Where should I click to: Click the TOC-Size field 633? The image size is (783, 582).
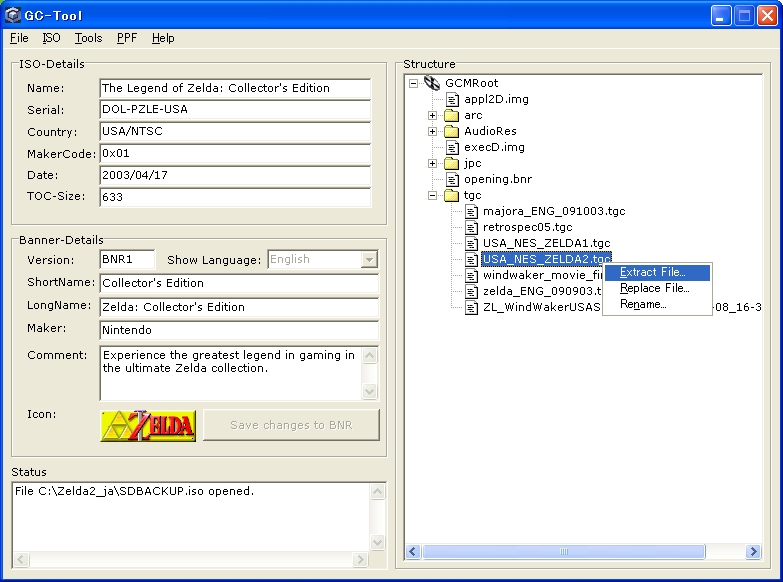coord(235,197)
